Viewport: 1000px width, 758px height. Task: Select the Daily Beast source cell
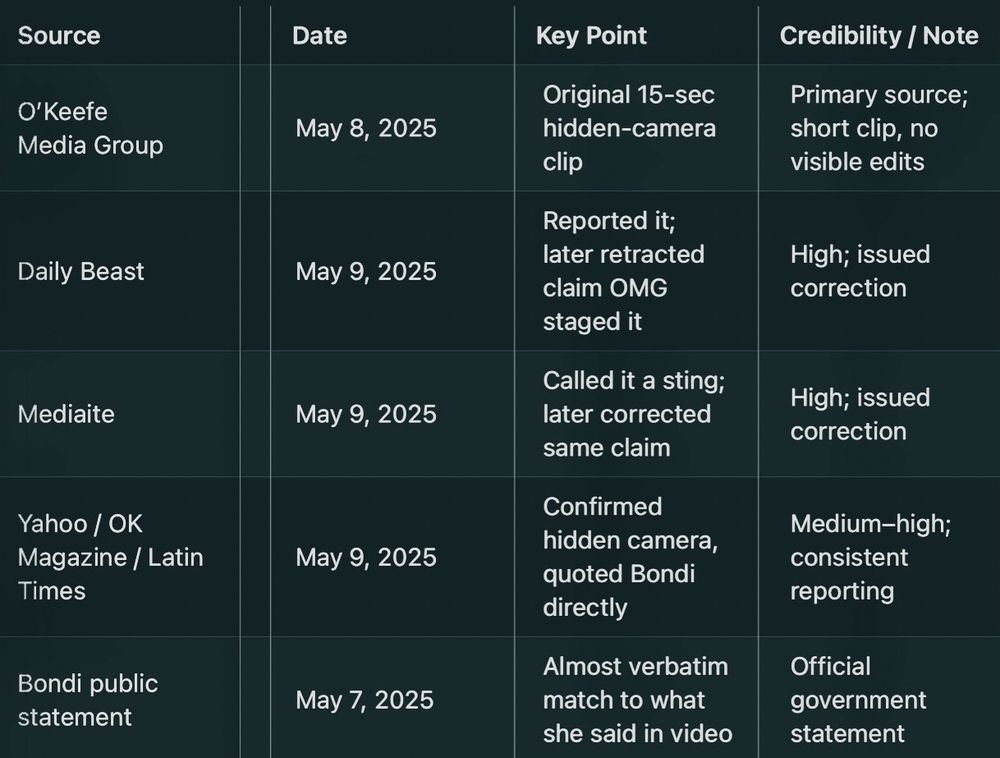pos(81,272)
